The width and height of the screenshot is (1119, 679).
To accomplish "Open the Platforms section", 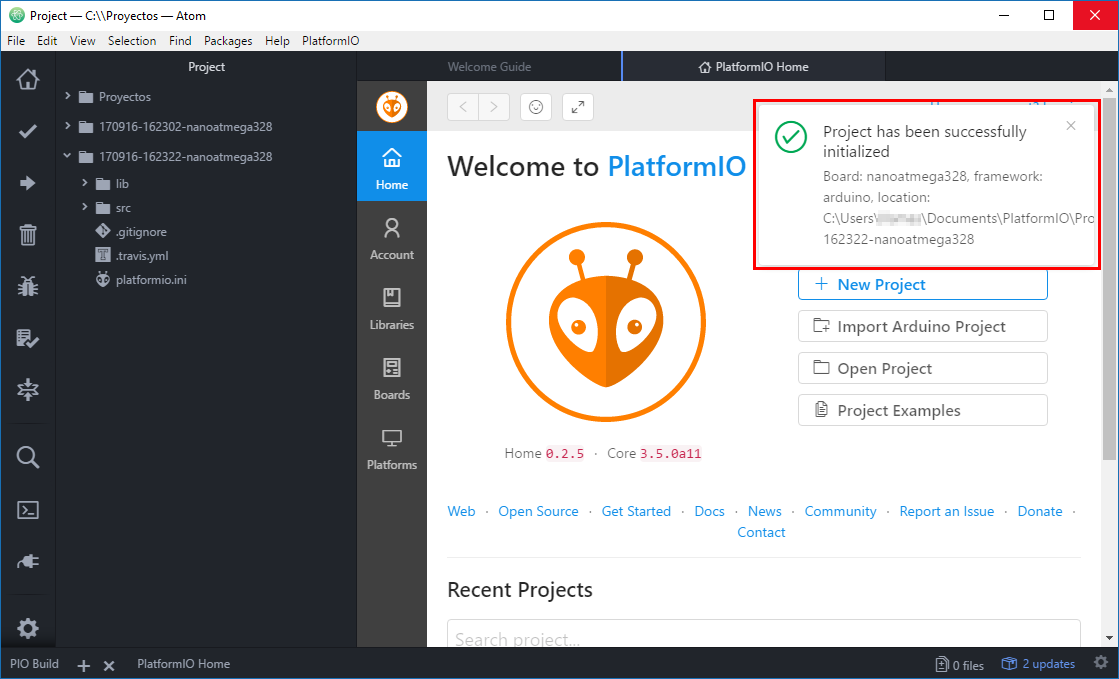I will point(392,448).
